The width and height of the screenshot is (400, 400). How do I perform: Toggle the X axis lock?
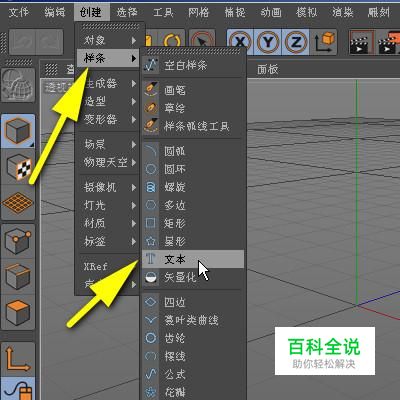point(240,42)
